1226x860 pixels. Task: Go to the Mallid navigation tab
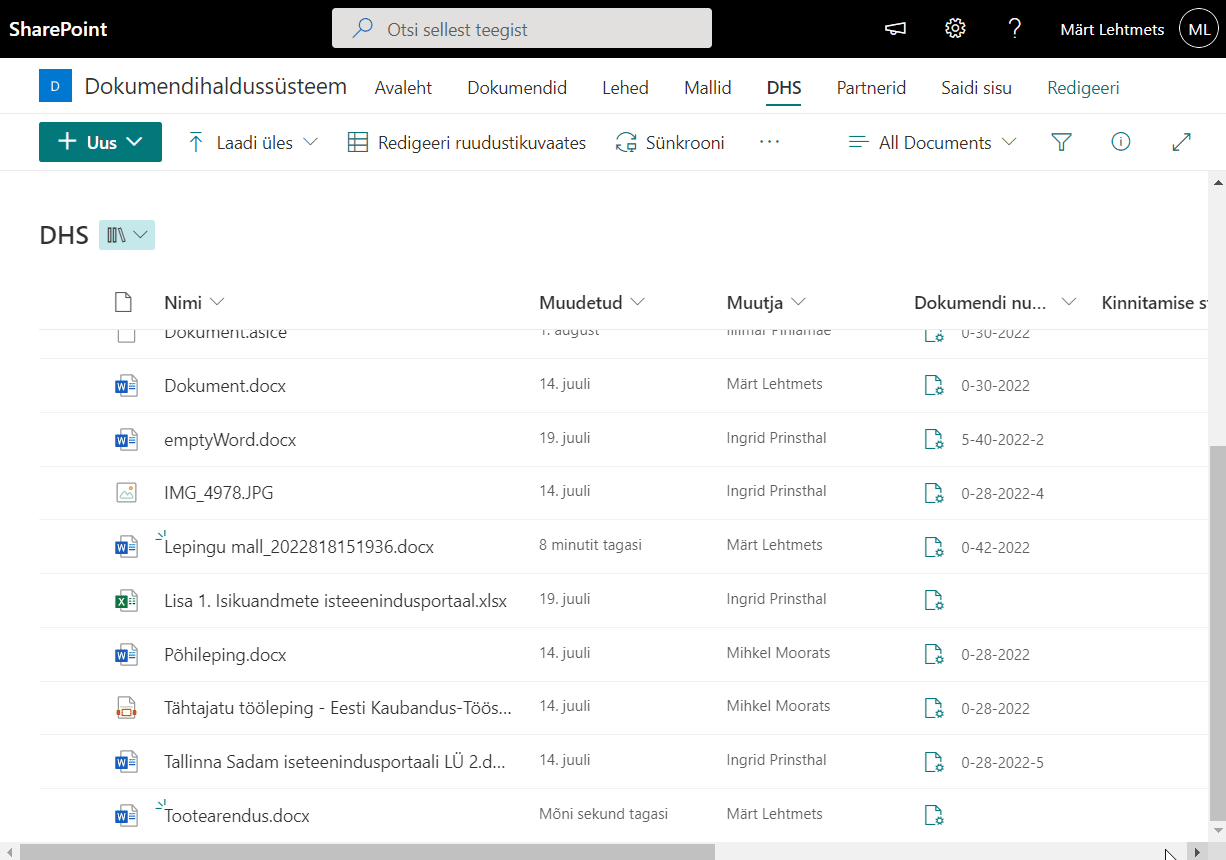tap(708, 88)
